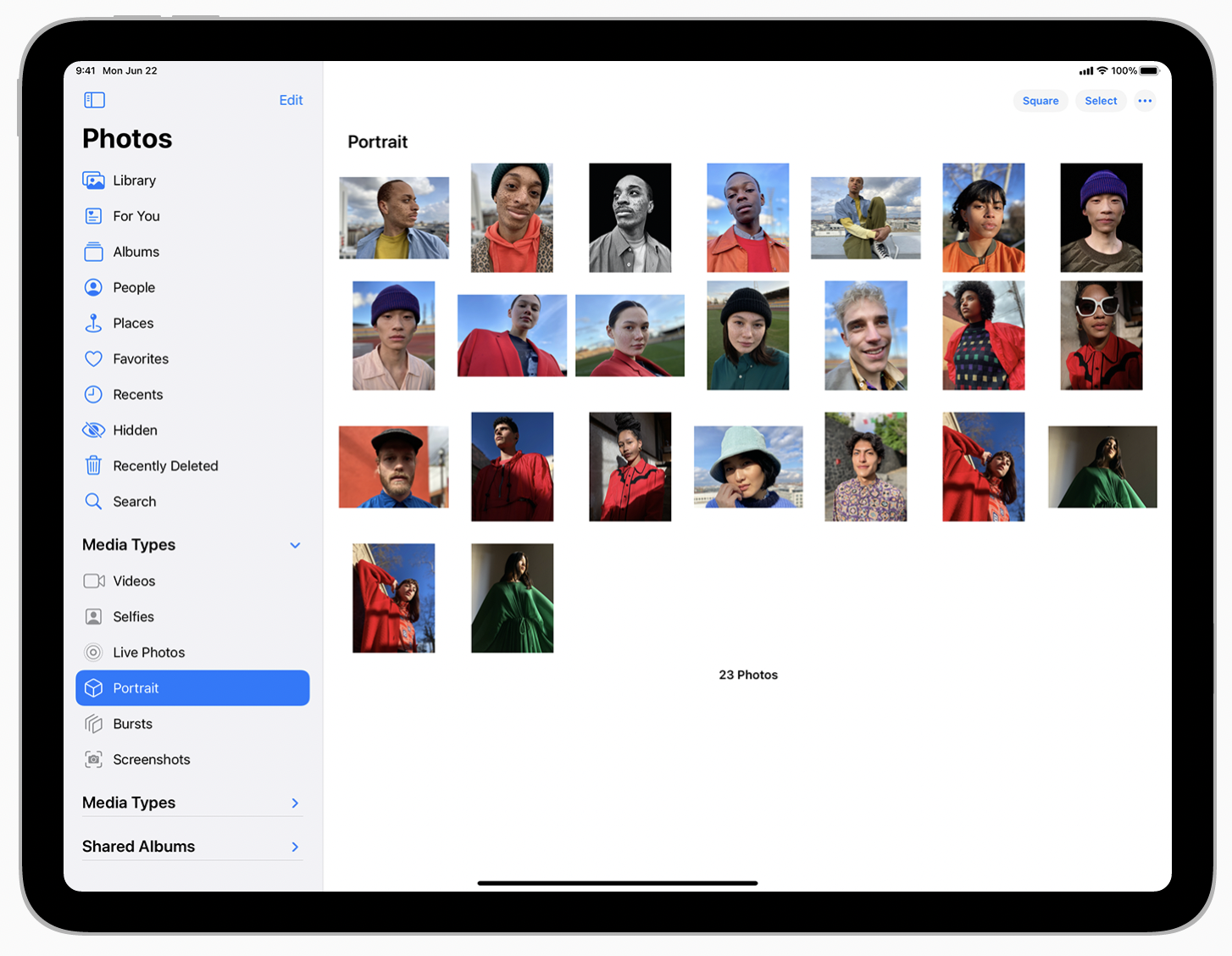Image resolution: width=1232 pixels, height=956 pixels.
Task: Switch aspect view with Square button
Action: [x=1041, y=101]
